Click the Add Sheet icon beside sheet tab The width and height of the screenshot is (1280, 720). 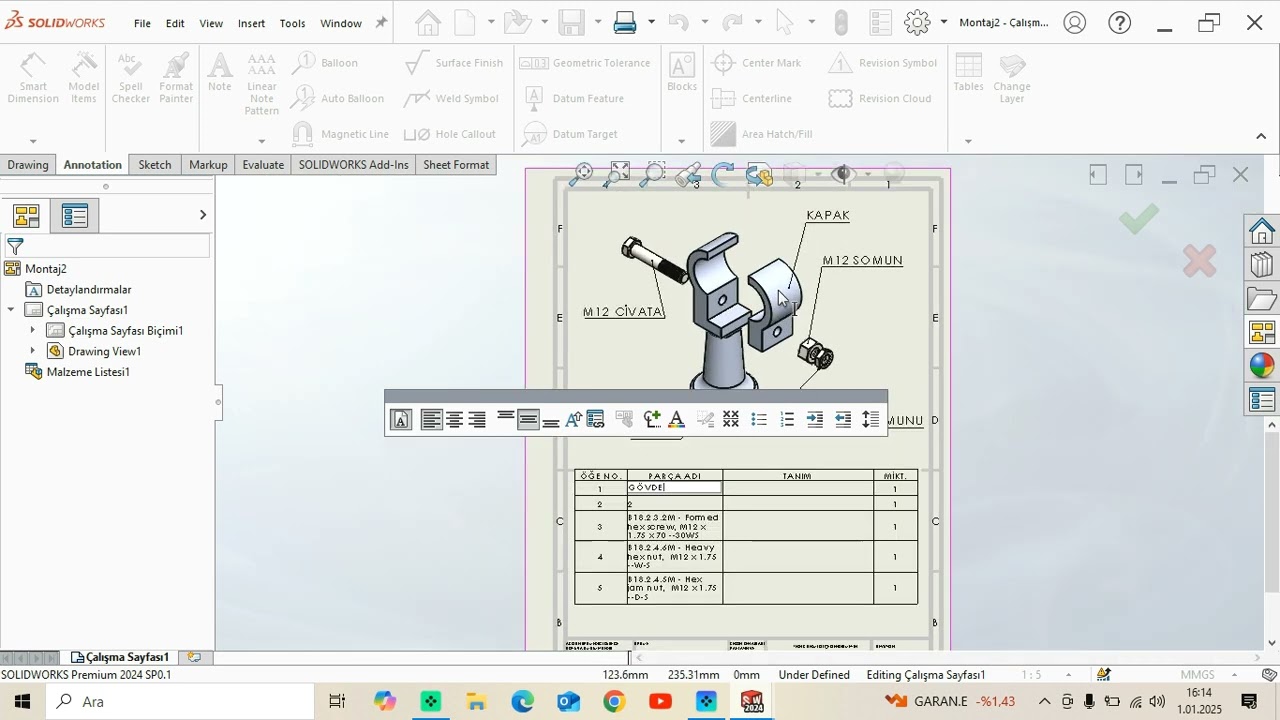pyautogui.click(x=194, y=657)
